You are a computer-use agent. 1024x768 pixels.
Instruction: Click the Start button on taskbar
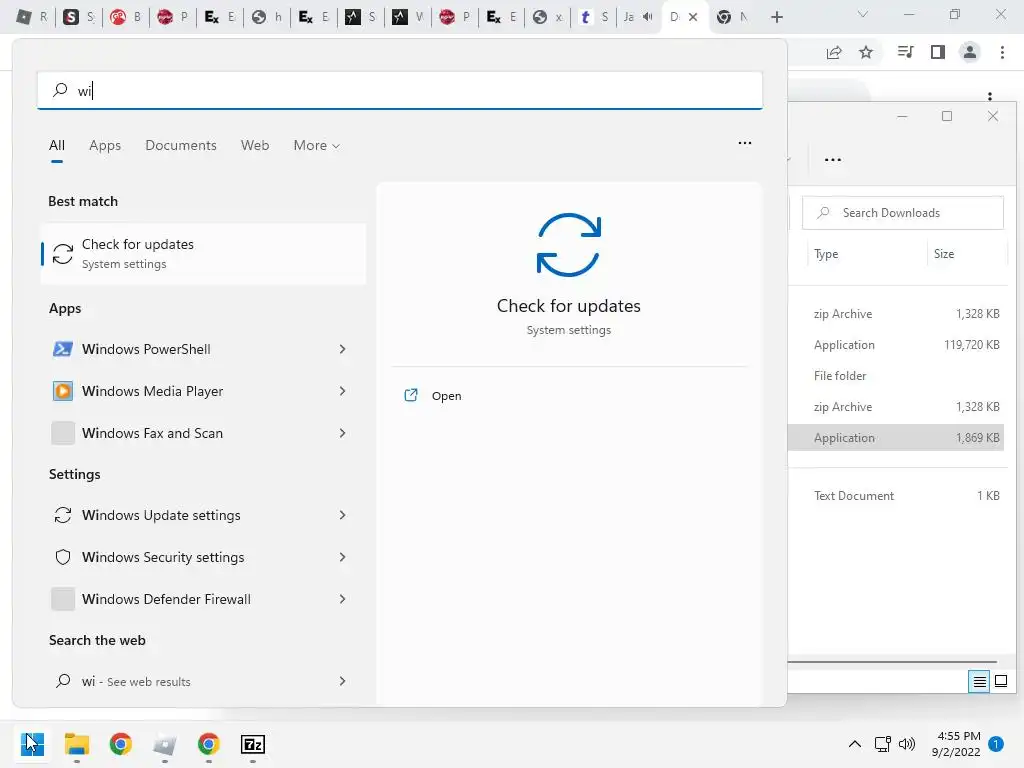(32, 744)
